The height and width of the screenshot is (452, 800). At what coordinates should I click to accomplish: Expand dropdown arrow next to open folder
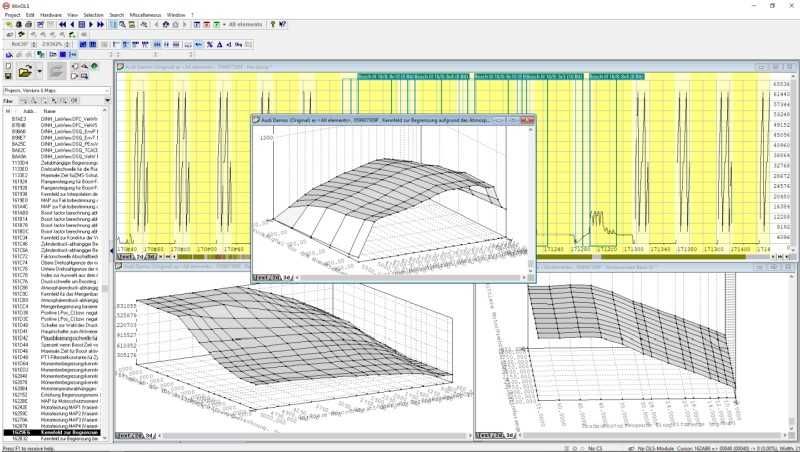coord(40,72)
